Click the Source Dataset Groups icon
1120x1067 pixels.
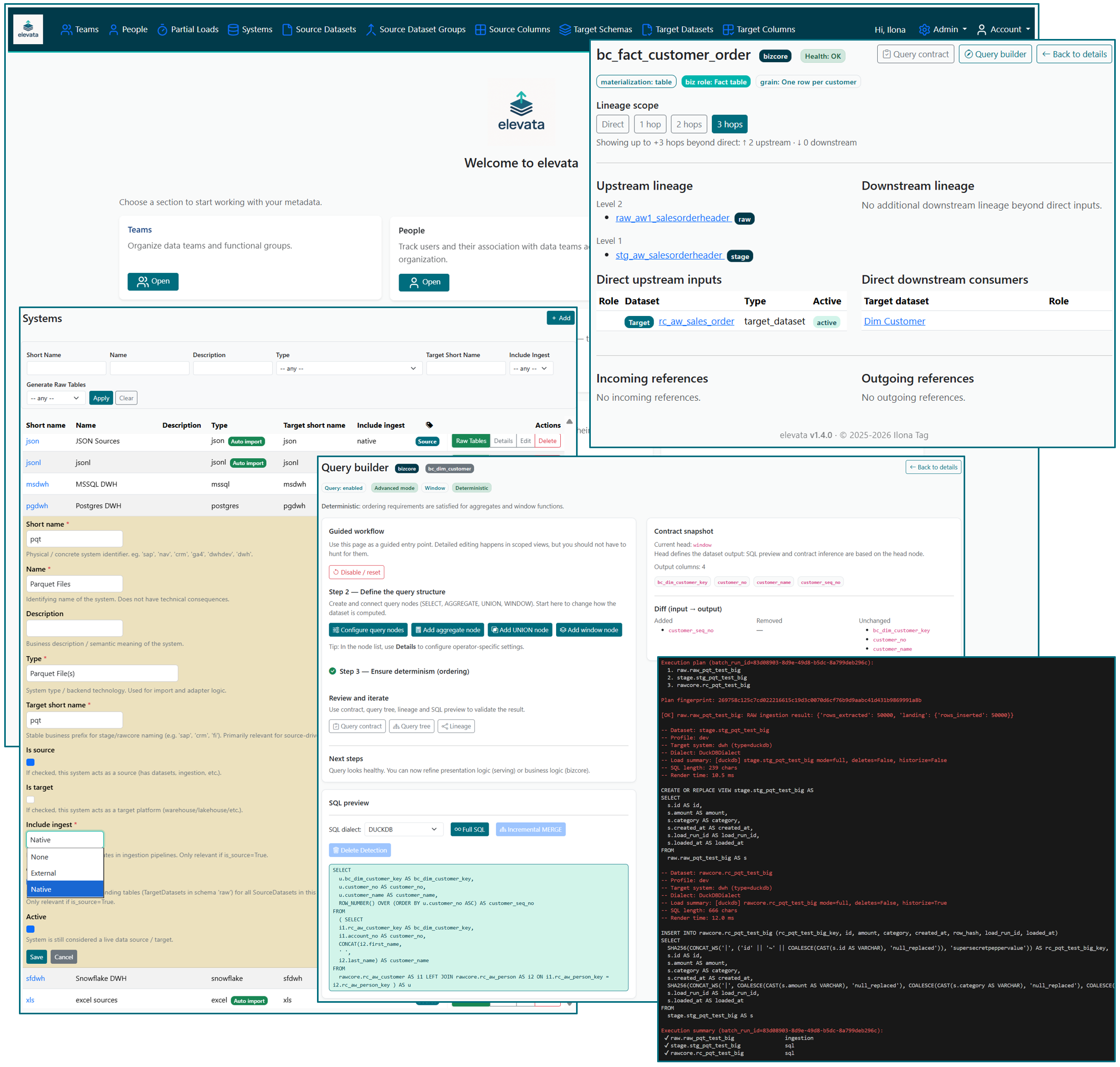click(x=371, y=29)
